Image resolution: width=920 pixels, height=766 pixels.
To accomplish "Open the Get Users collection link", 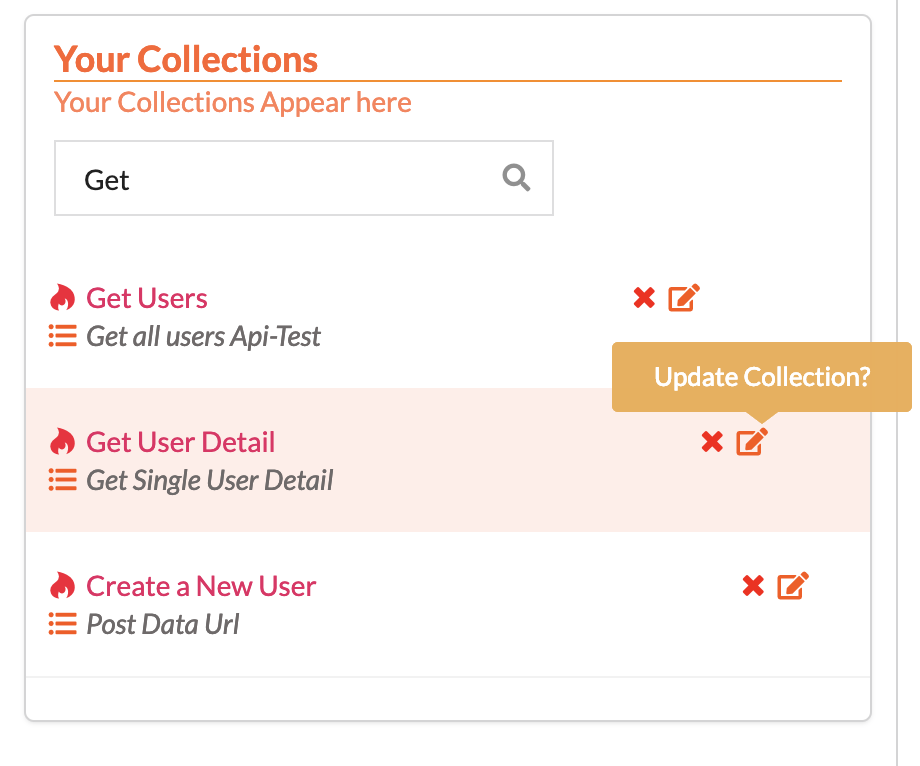I will point(147,298).
